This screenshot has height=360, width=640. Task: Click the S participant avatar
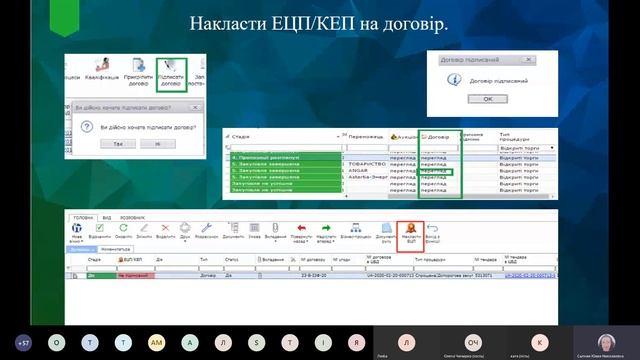pyautogui.click(x=256, y=343)
